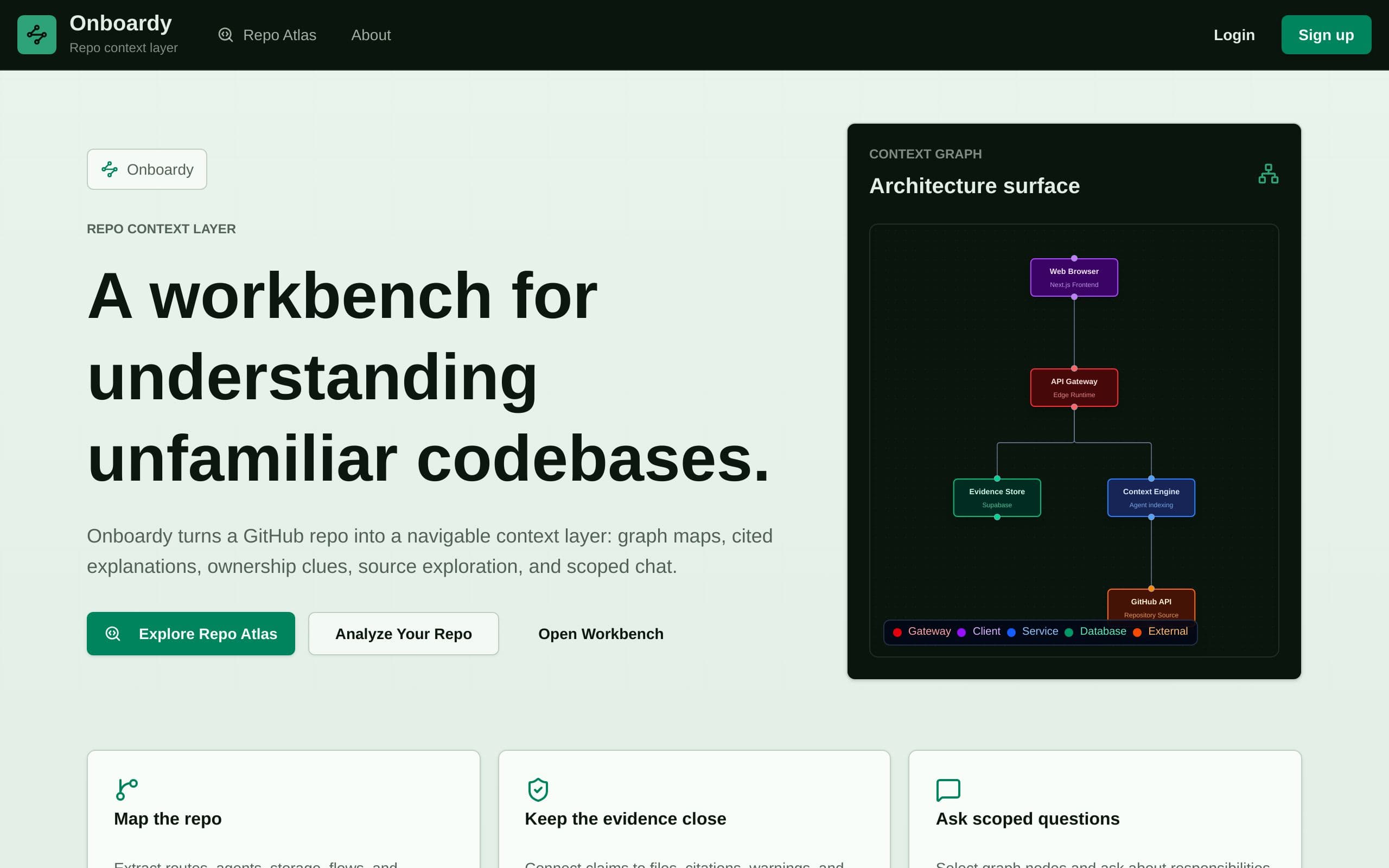Screen dimensions: 1389x868
Task: Click the 'External' legend label
Action: (x=1168, y=631)
